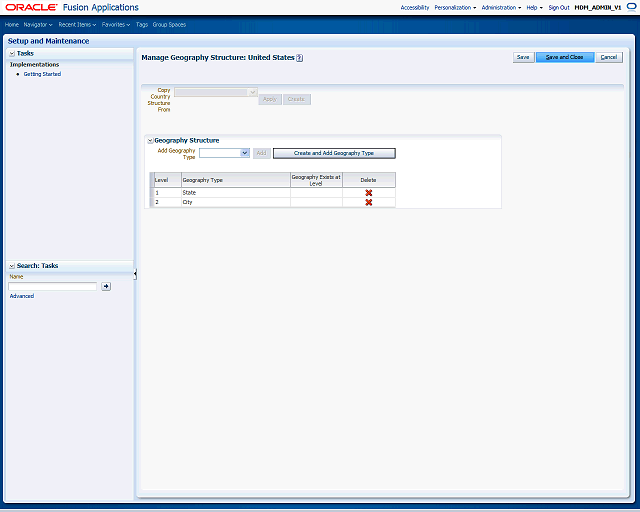
Task: Click the Implementations heading
Action: pyautogui.click(x=34, y=65)
